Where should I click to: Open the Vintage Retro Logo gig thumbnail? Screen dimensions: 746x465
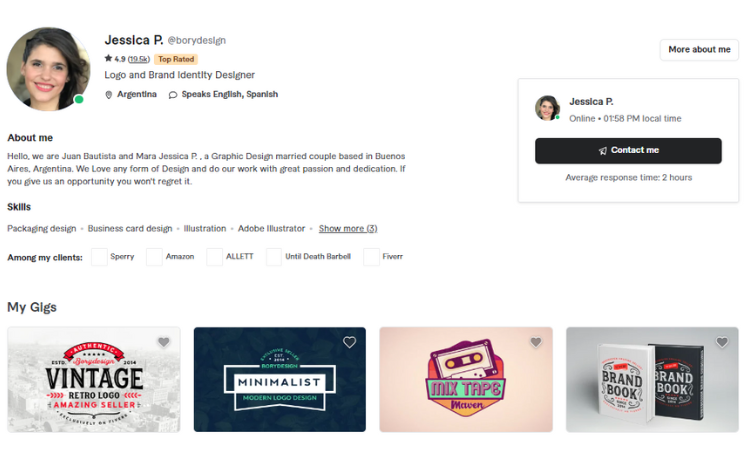pyautogui.click(x=94, y=379)
